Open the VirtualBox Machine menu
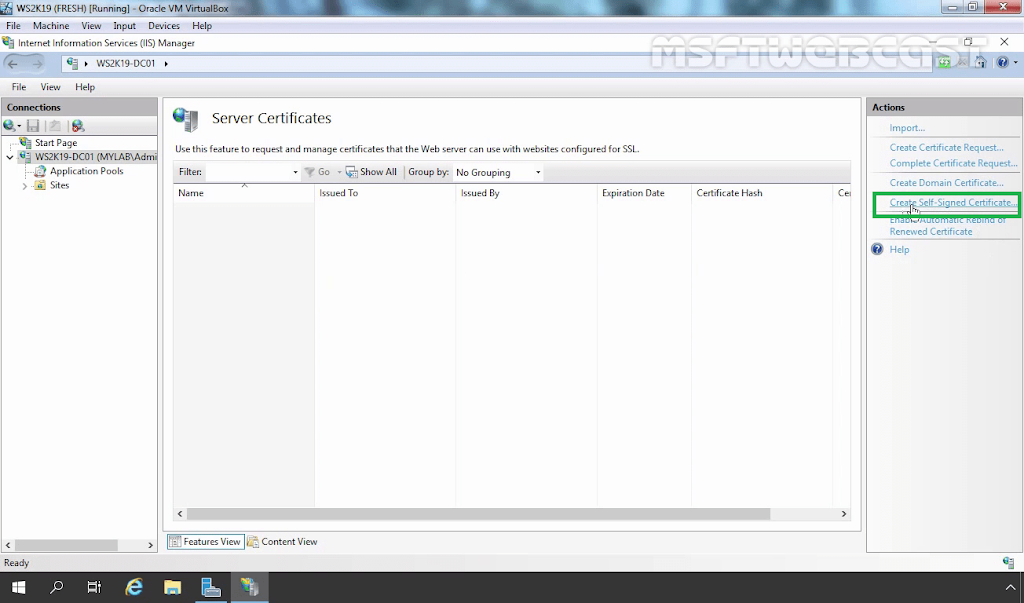 point(51,25)
